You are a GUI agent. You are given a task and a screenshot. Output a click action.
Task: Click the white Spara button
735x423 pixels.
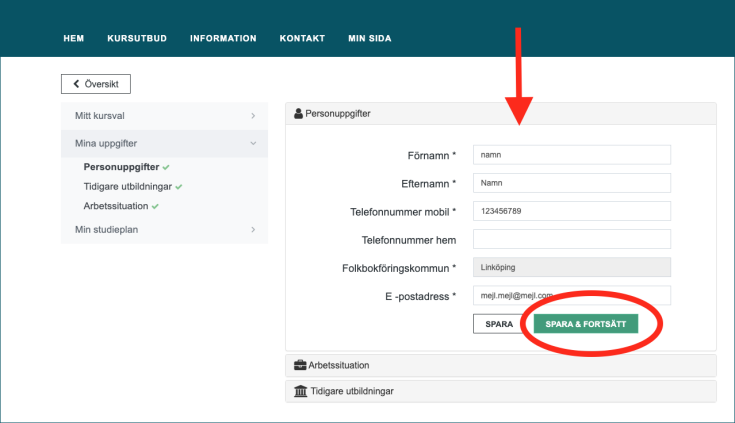coord(499,324)
